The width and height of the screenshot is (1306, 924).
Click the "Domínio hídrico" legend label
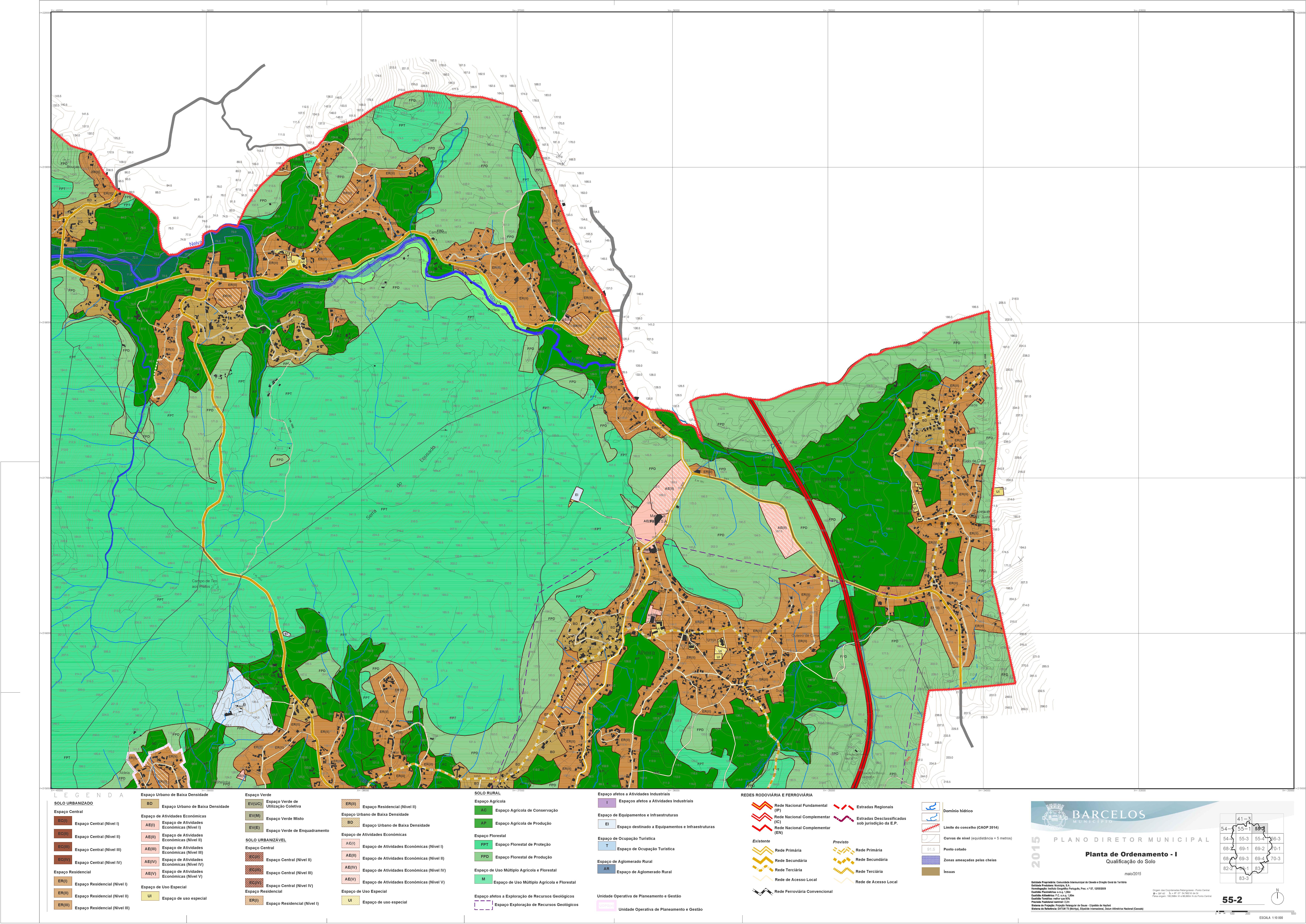pyautogui.click(x=958, y=811)
